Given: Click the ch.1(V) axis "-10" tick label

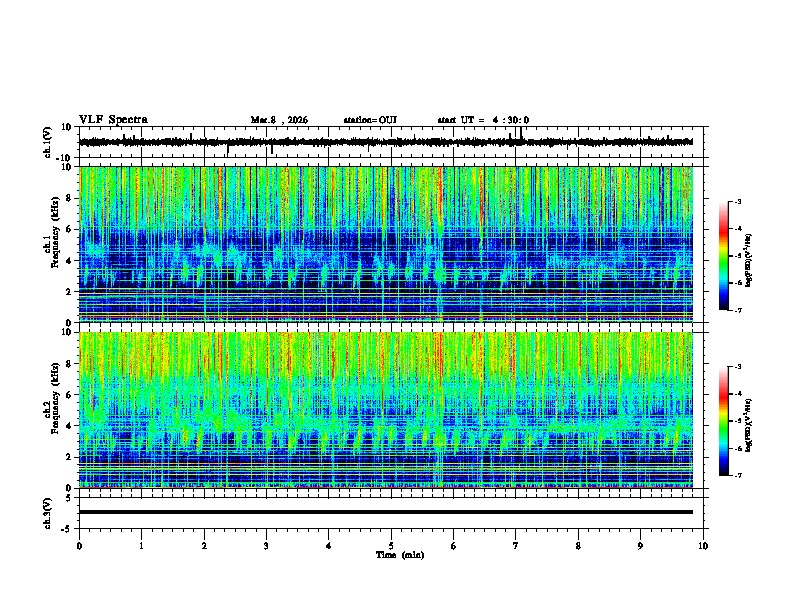Looking at the screenshot, I should coord(65,158).
